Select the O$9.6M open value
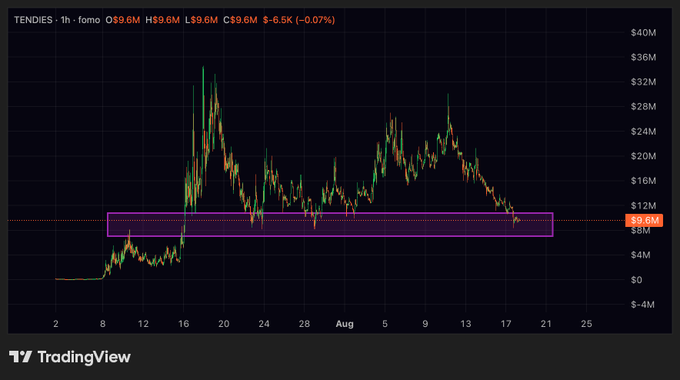680x380 pixels. click(123, 20)
